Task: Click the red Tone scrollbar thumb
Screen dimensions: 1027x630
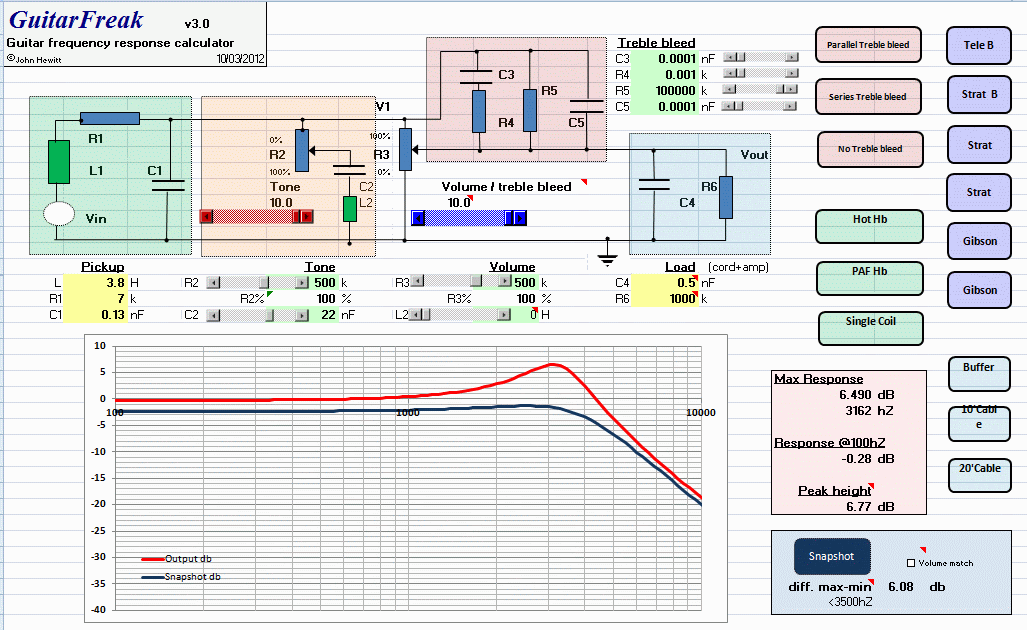Action: [x=296, y=216]
